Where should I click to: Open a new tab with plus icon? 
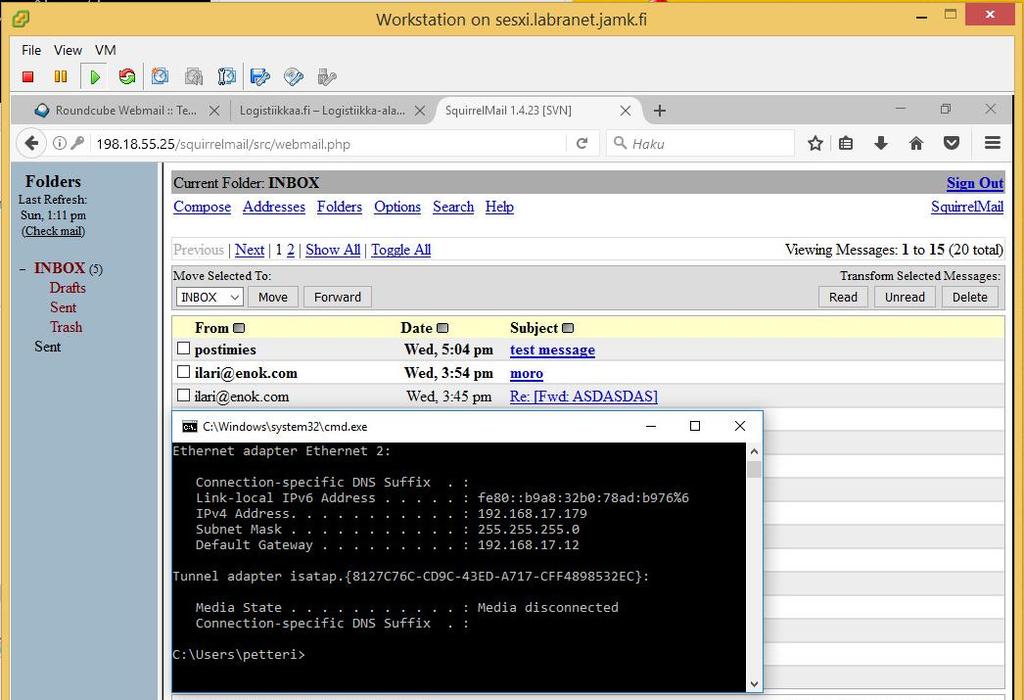click(660, 111)
